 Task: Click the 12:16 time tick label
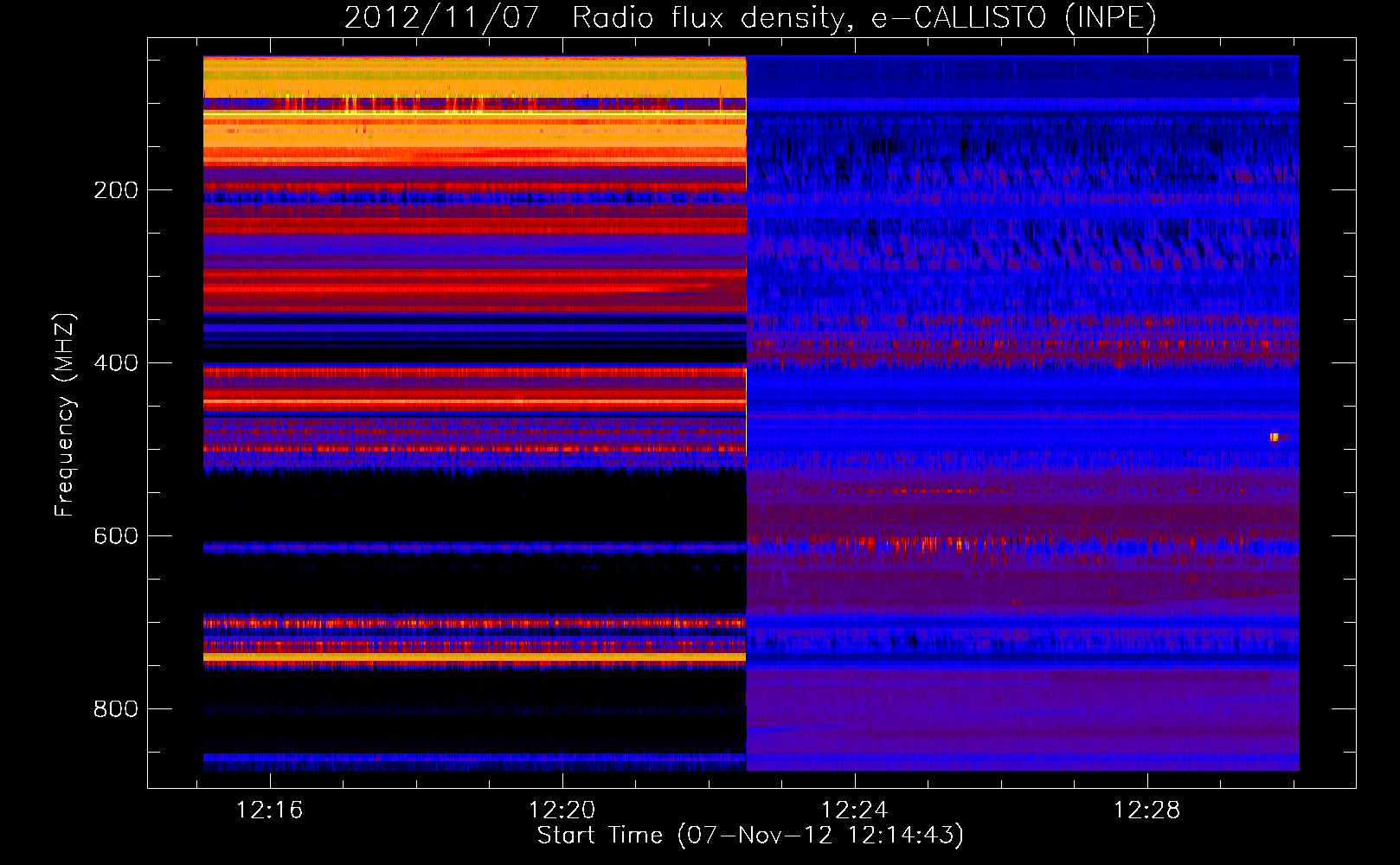pos(270,811)
